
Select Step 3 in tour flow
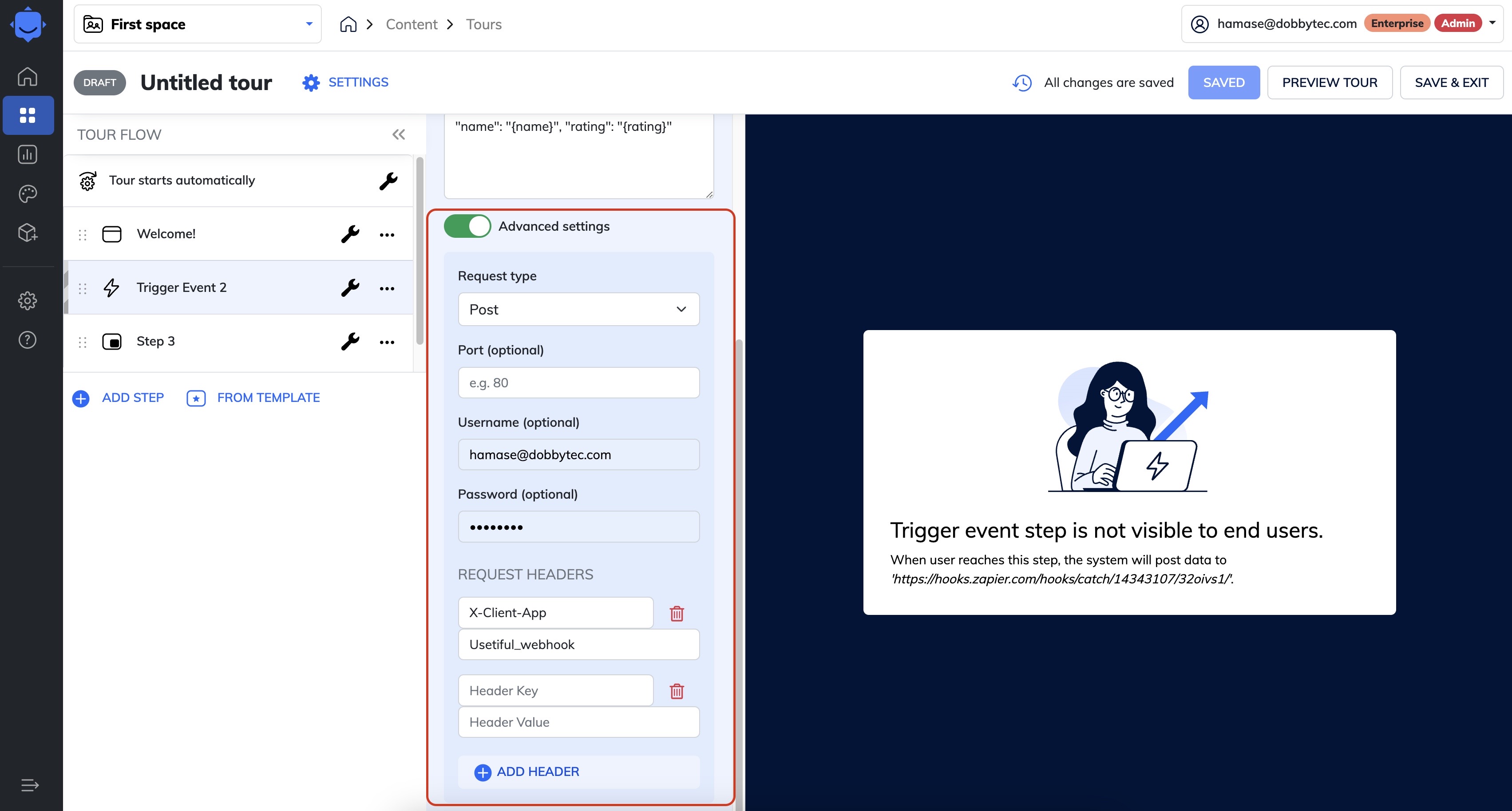tap(155, 341)
